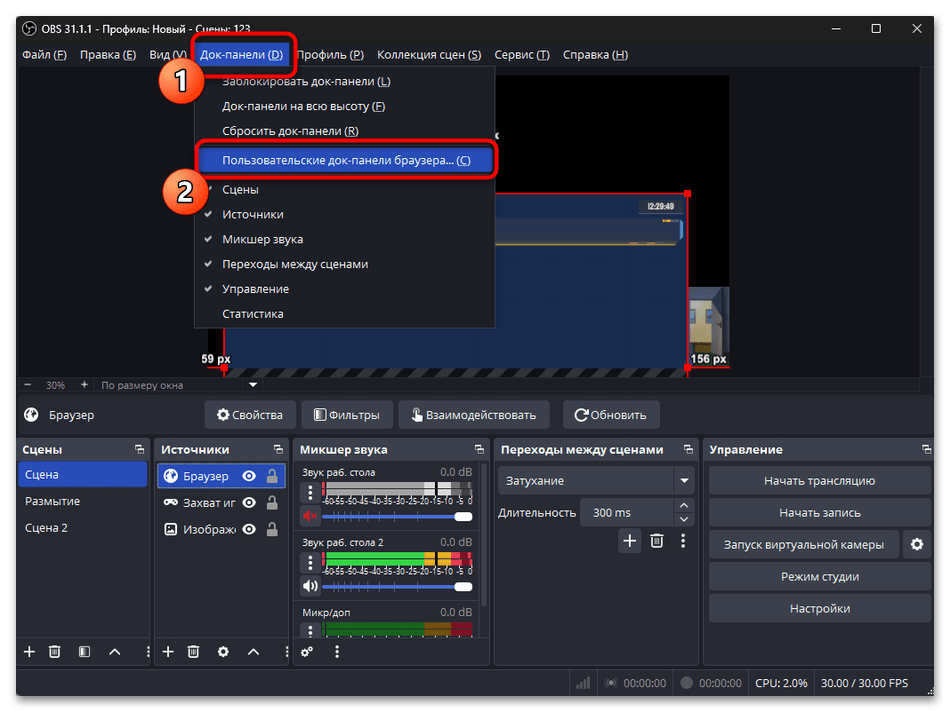Screen dimensions: 950x712
Task: Open the Коллекция сцен (S) menu
Action: (x=429, y=55)
